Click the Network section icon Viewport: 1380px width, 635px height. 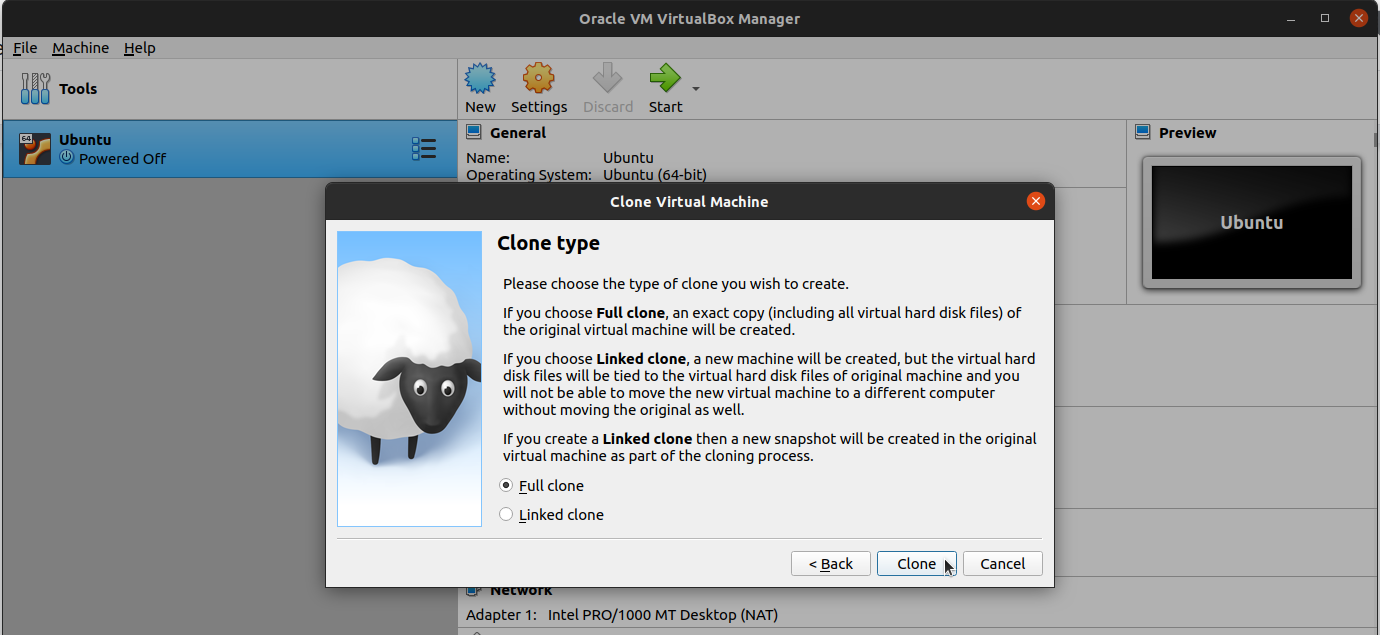474,591
